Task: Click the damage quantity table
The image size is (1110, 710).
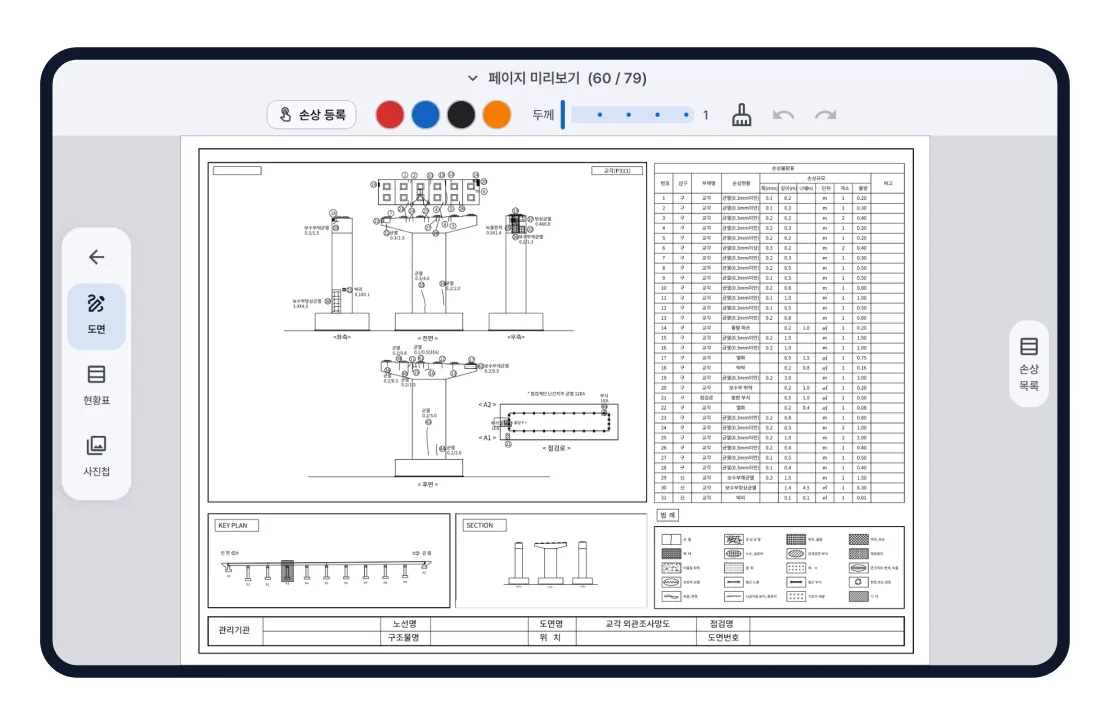Action: point(779,333)
